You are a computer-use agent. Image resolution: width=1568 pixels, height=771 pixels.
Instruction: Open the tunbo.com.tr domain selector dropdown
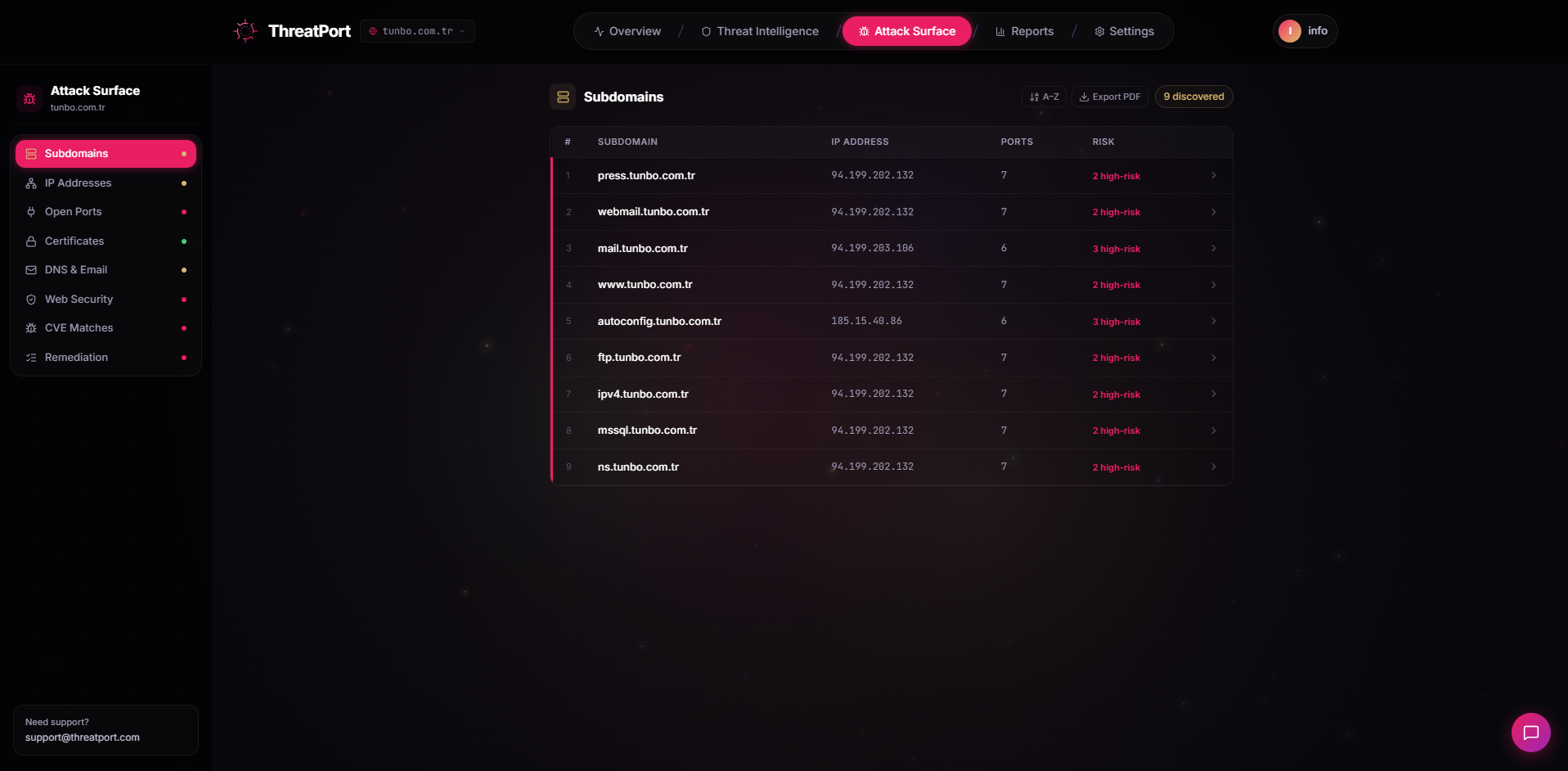pos(417,31)
